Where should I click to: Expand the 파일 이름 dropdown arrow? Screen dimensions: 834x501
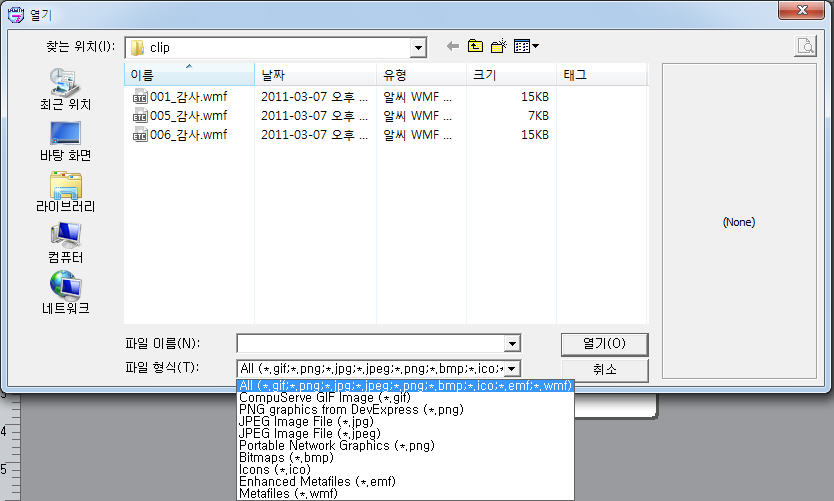click(x=512, y=344)
